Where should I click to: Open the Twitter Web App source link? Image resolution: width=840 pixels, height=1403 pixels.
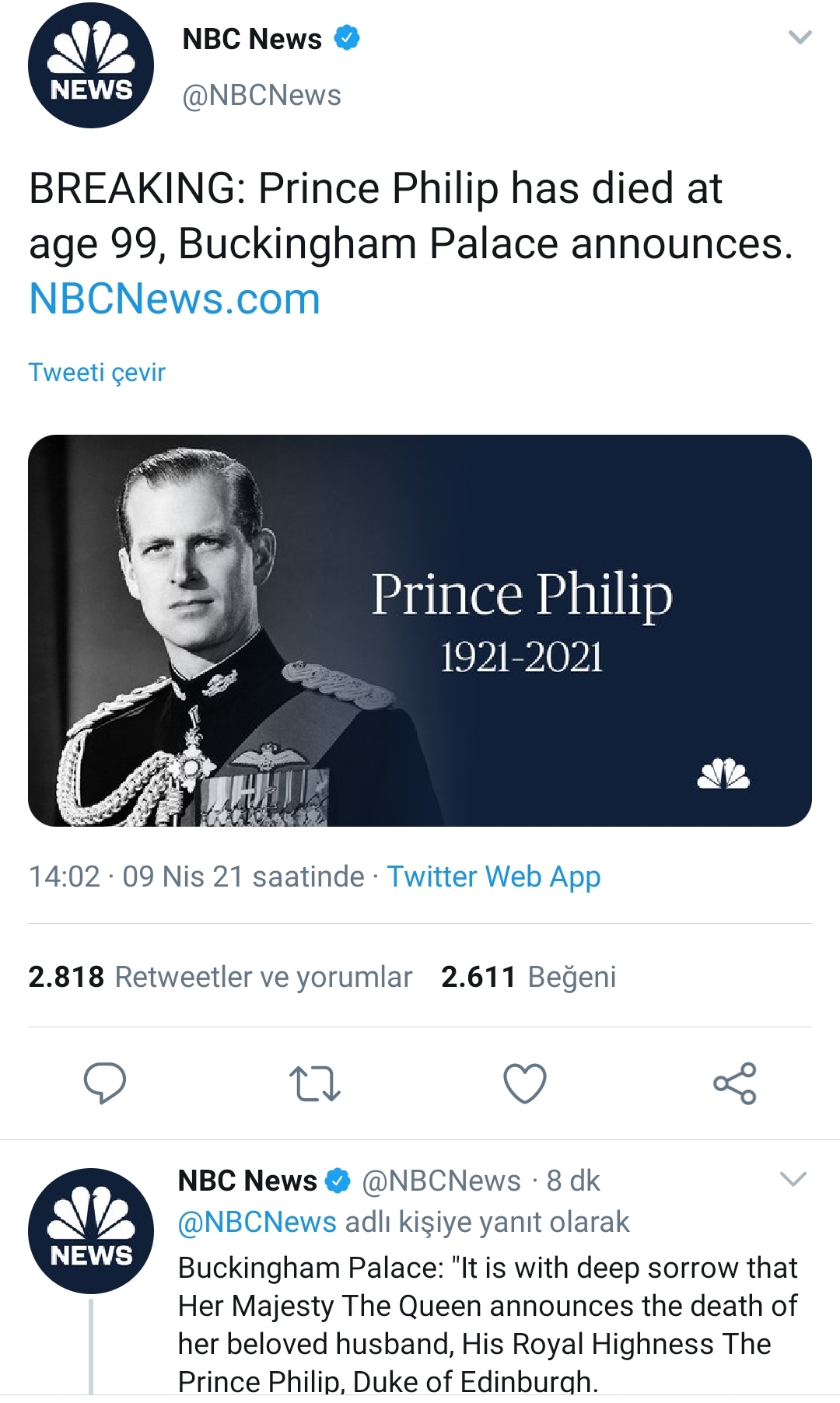pos(494,876)
